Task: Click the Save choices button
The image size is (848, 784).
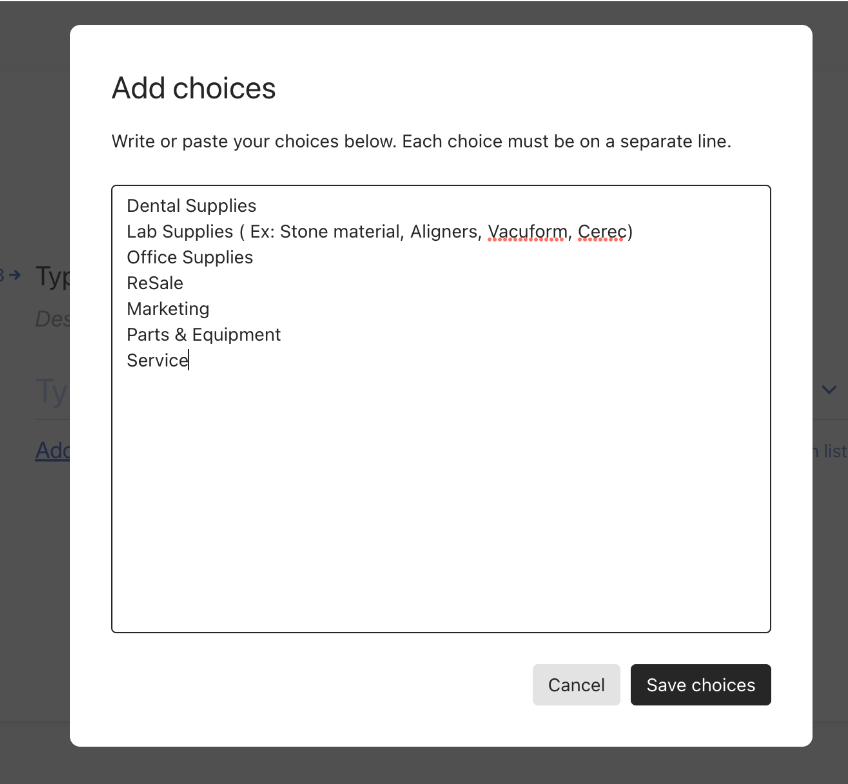Action: (x=700, y=685)
